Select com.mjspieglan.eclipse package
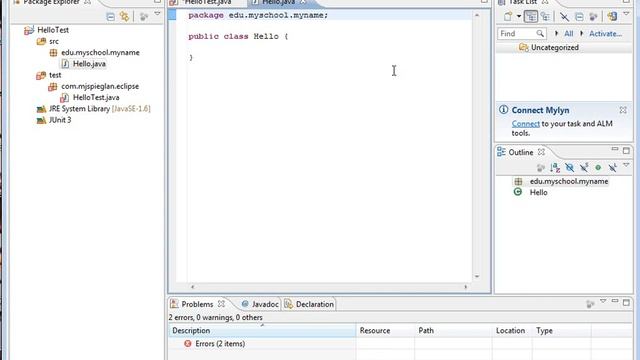 point(100,86)
